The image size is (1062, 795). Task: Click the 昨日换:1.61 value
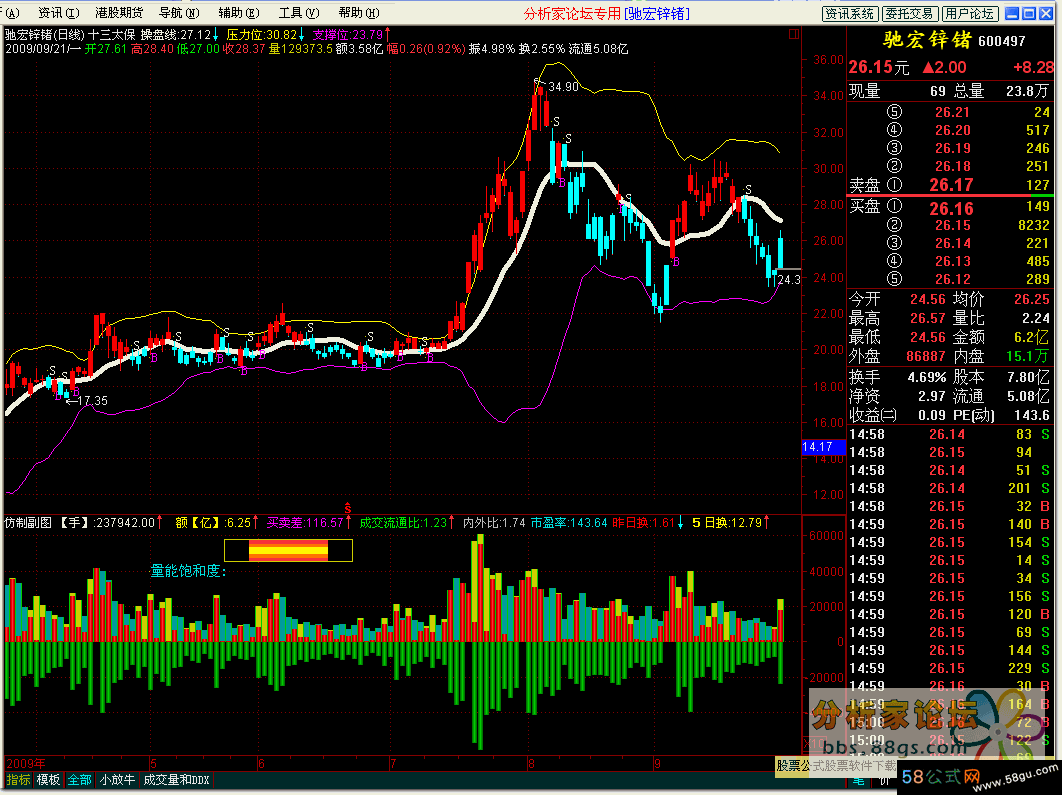(x=647, y=523)
